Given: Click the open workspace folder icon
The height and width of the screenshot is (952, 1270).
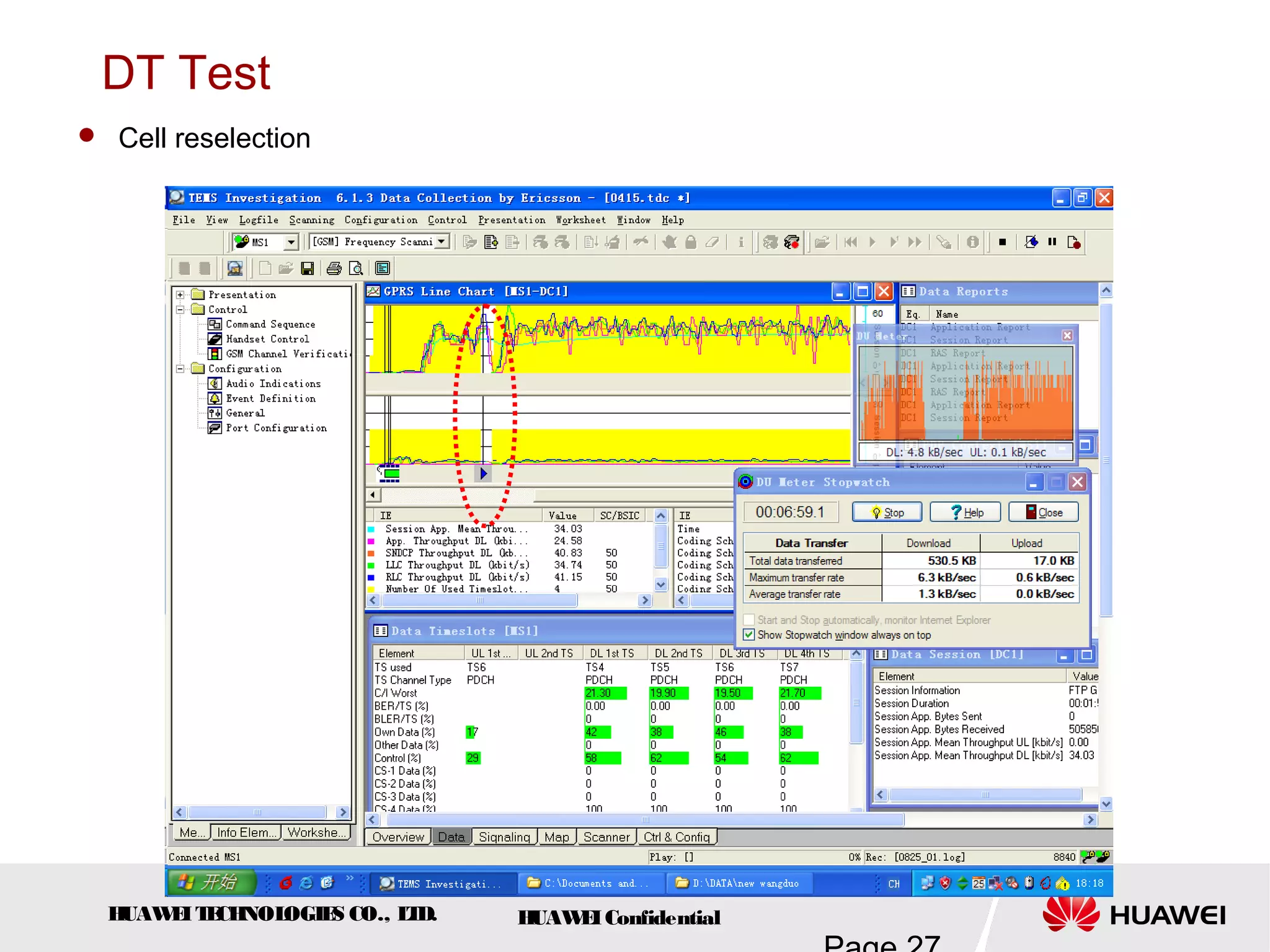Looking at the screenshot, I should click(285, 268).
